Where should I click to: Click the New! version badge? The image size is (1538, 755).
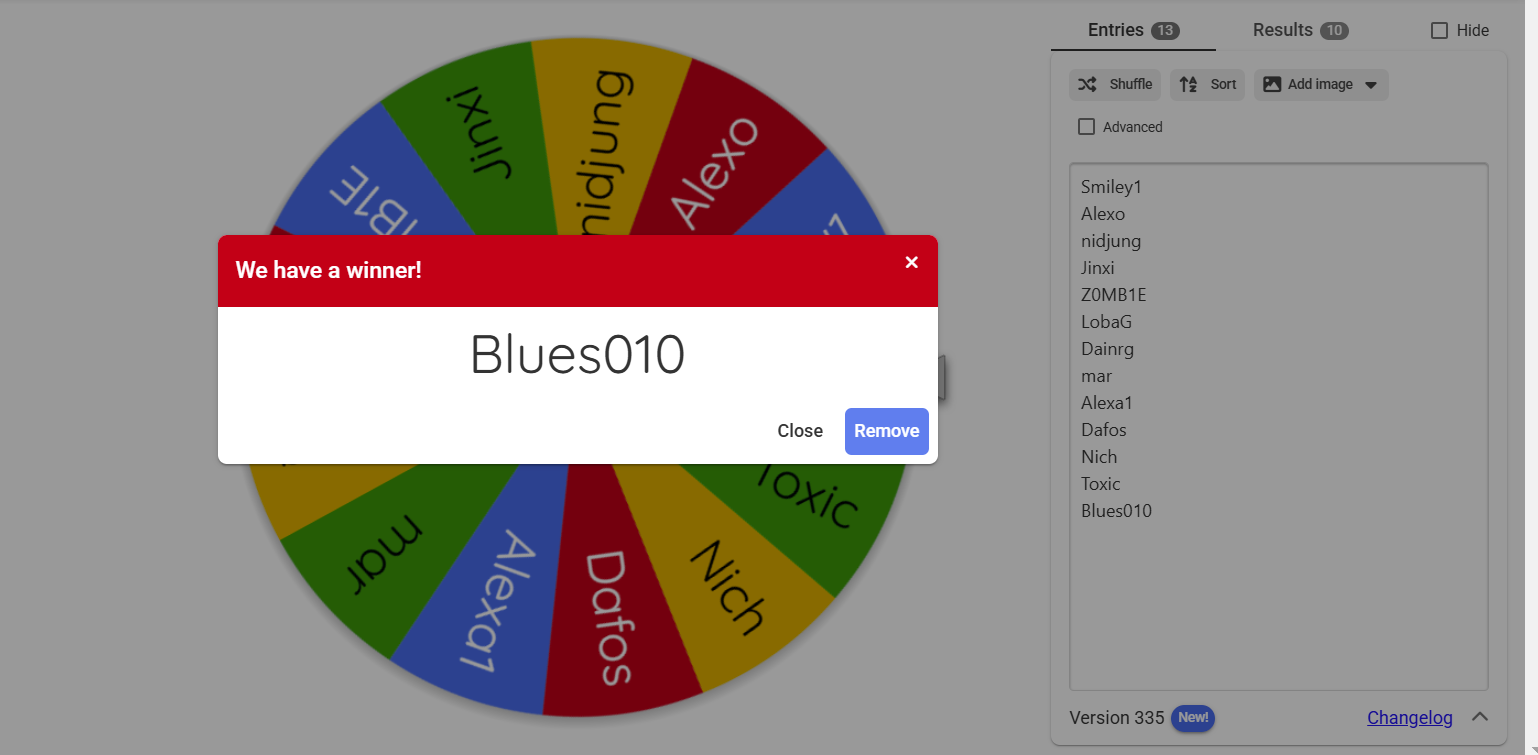(1193, 718)
